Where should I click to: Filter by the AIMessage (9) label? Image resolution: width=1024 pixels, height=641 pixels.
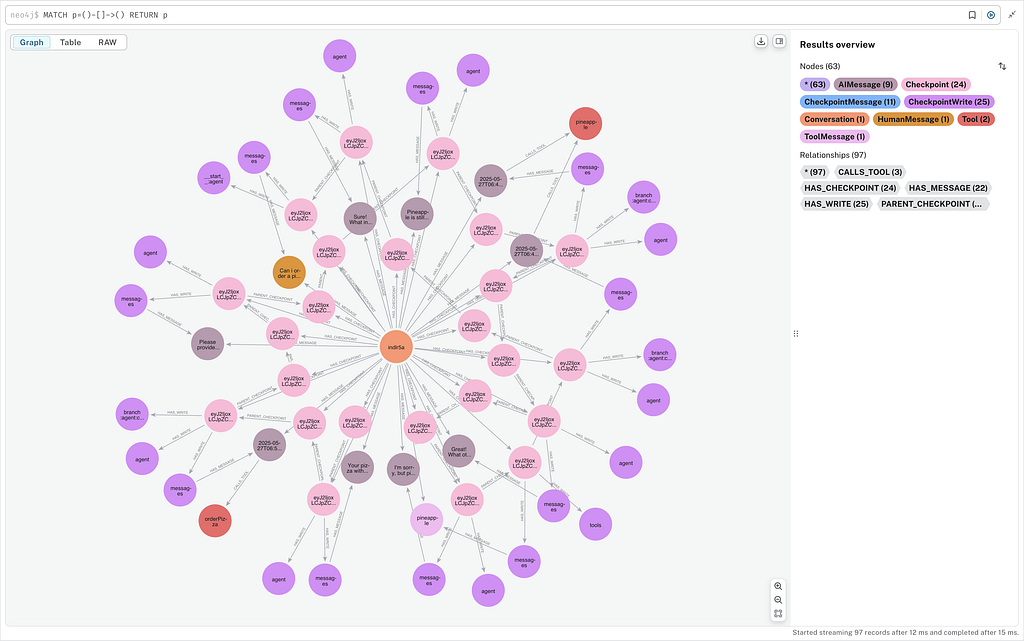[x=866, y=85]
